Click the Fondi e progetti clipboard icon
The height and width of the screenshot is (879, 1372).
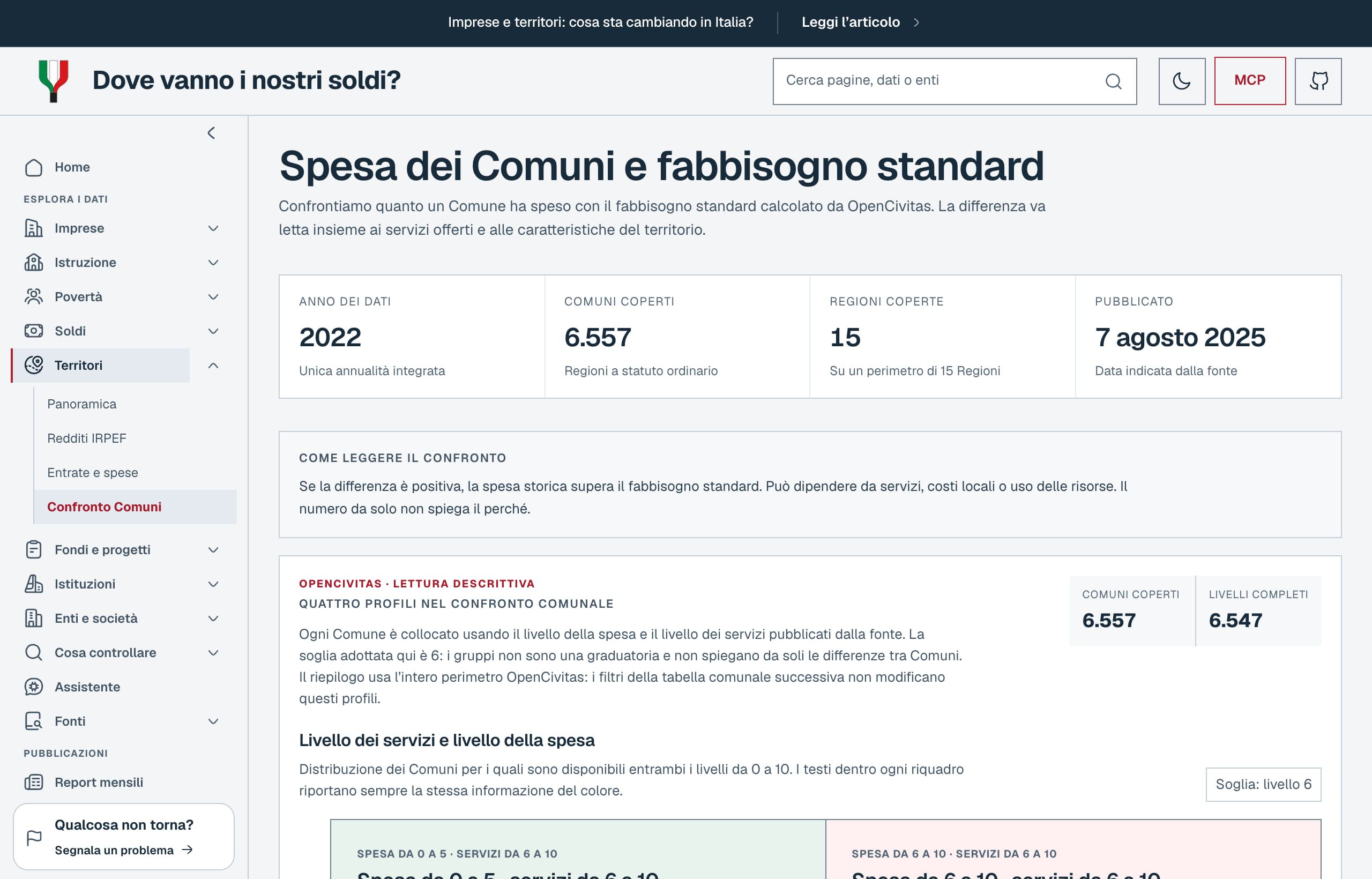click(x=34, y=550)
